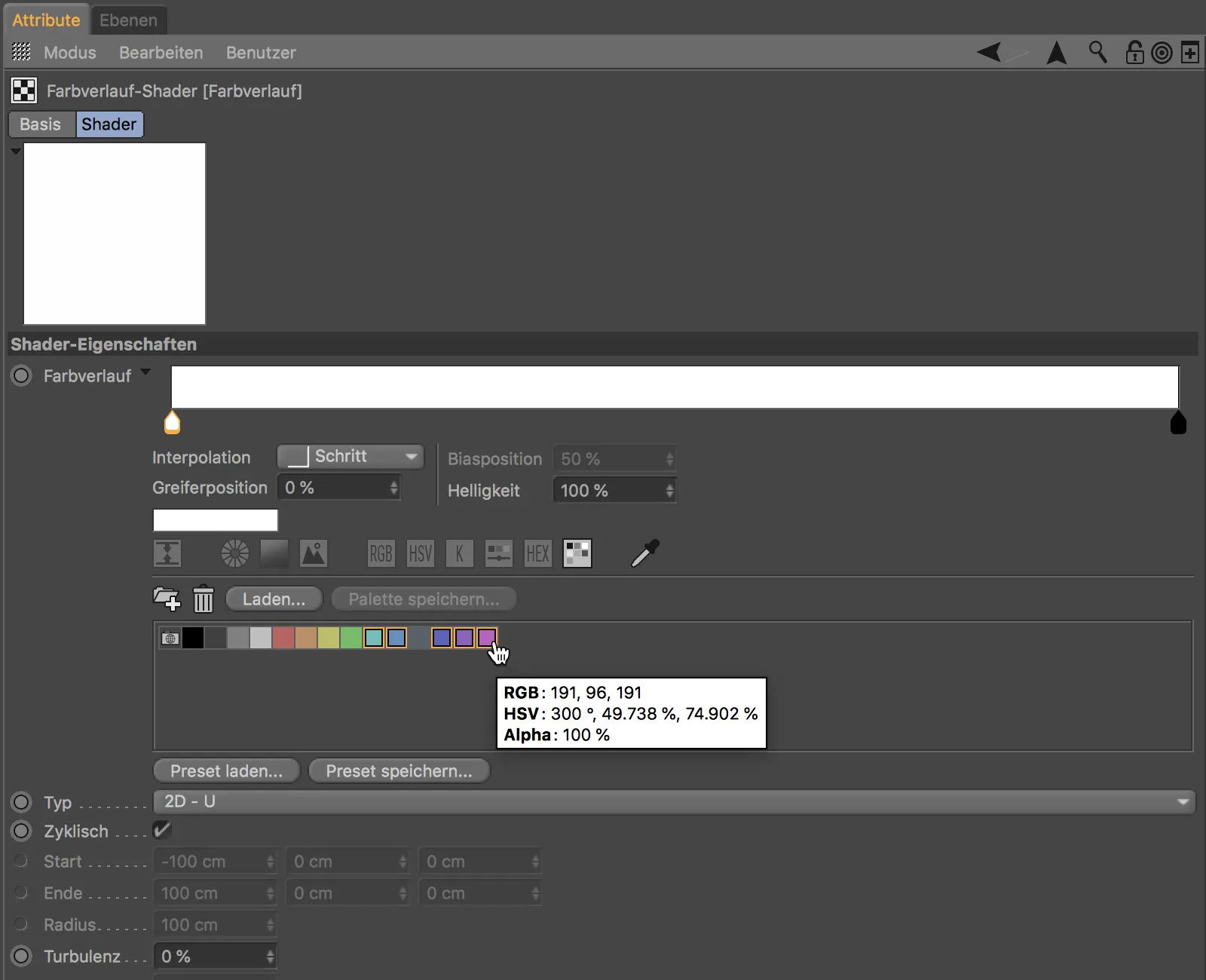This screenshot has height=980, width=1206.
Task: Toggle compact color chooser mode icon
Action: click(167, 553)
